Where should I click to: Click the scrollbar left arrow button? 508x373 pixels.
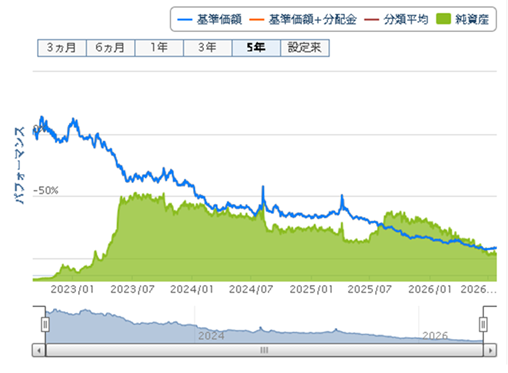(x=39, y=350)
